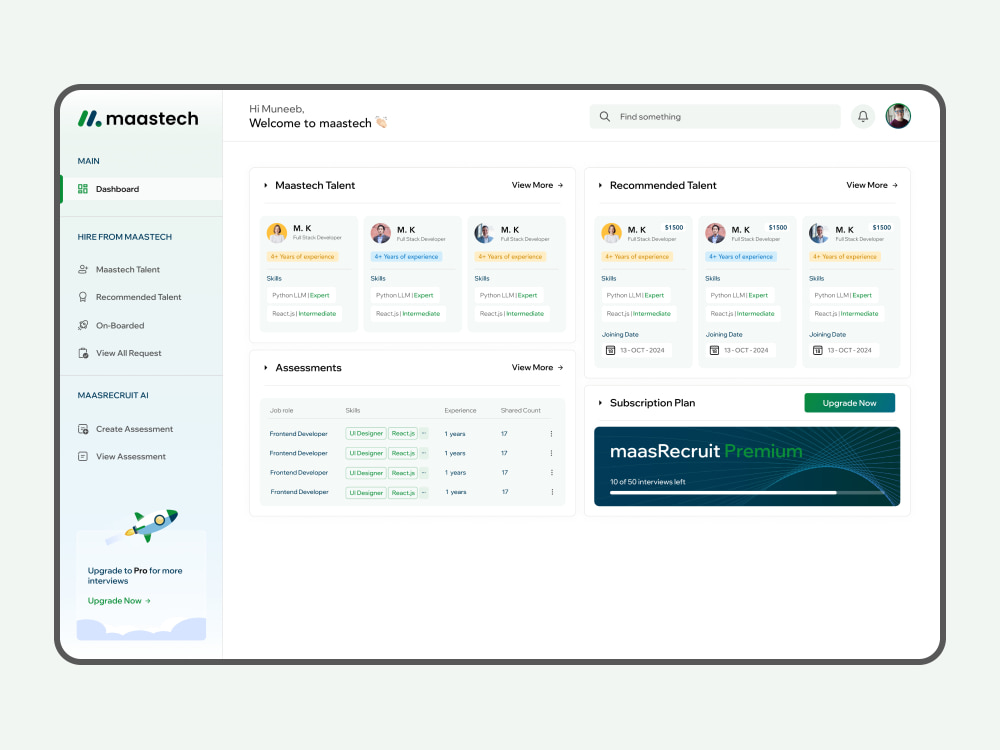Open View Assessment in sidebar

131,457
